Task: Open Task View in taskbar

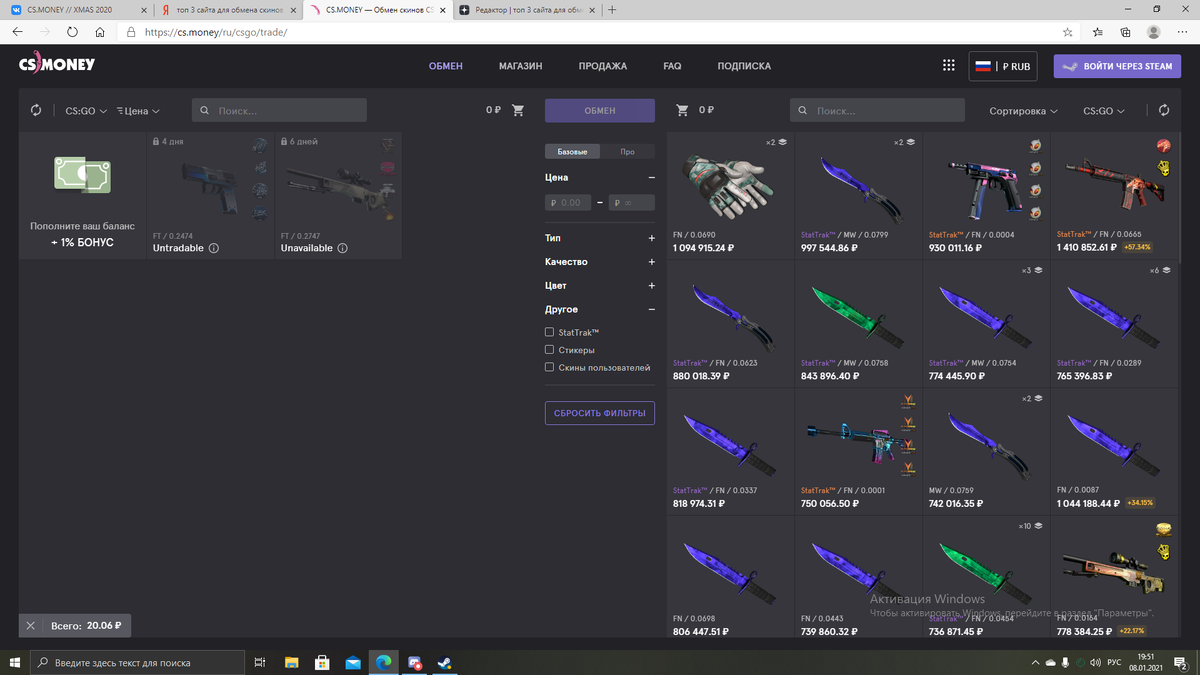Action: (260, 662)
